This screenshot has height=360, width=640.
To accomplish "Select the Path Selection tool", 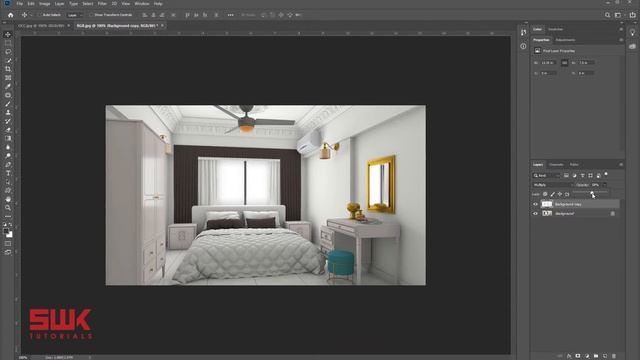I will (x=8, y=182).
